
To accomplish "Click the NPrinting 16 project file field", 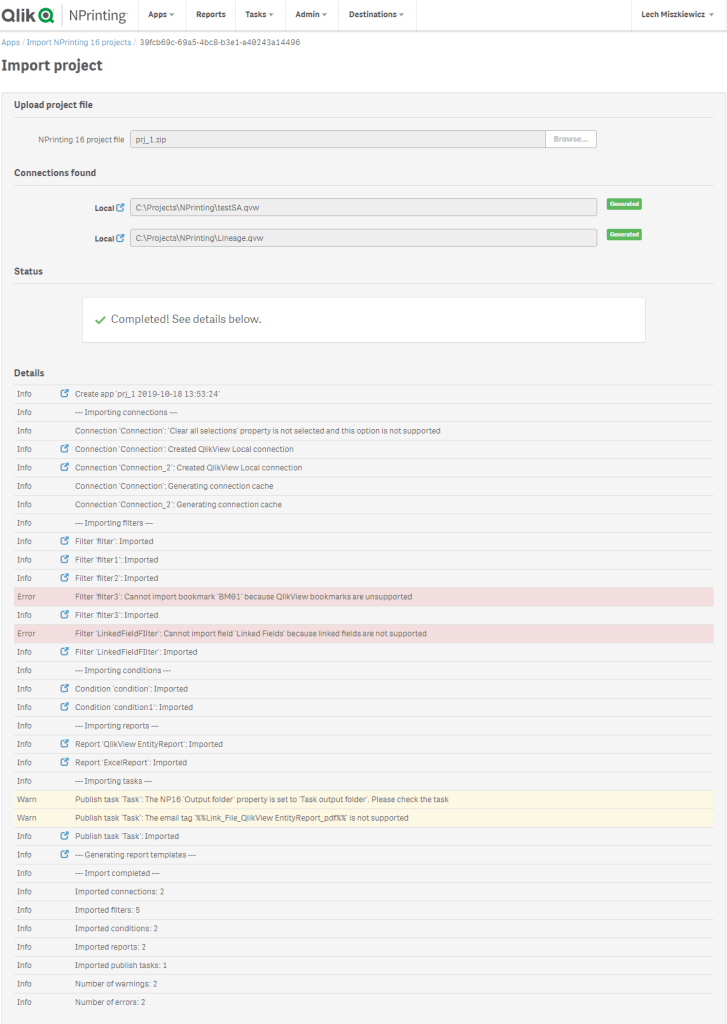I will (x=337, y=139).
